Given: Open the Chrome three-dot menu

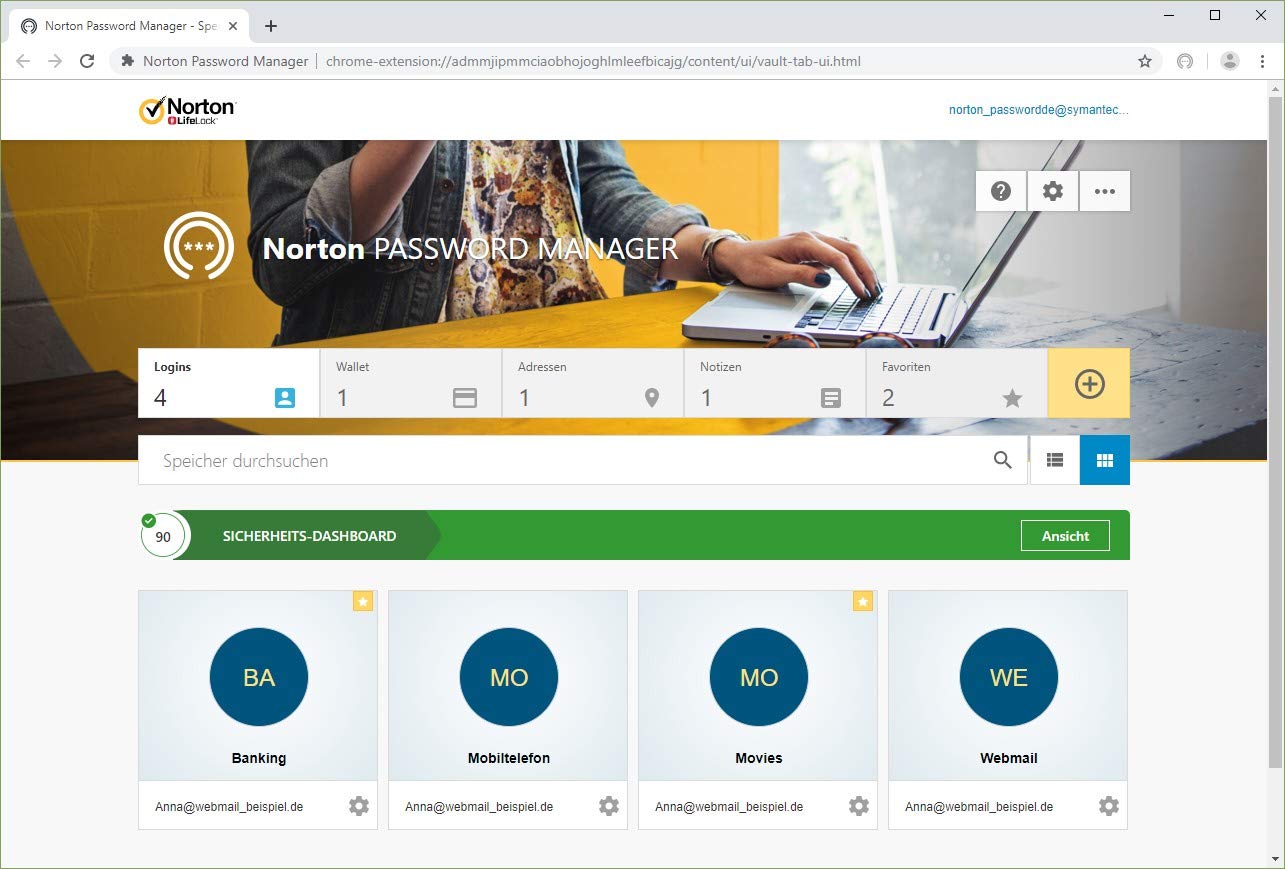Looking at the screenshot, I should (1262, 61).
